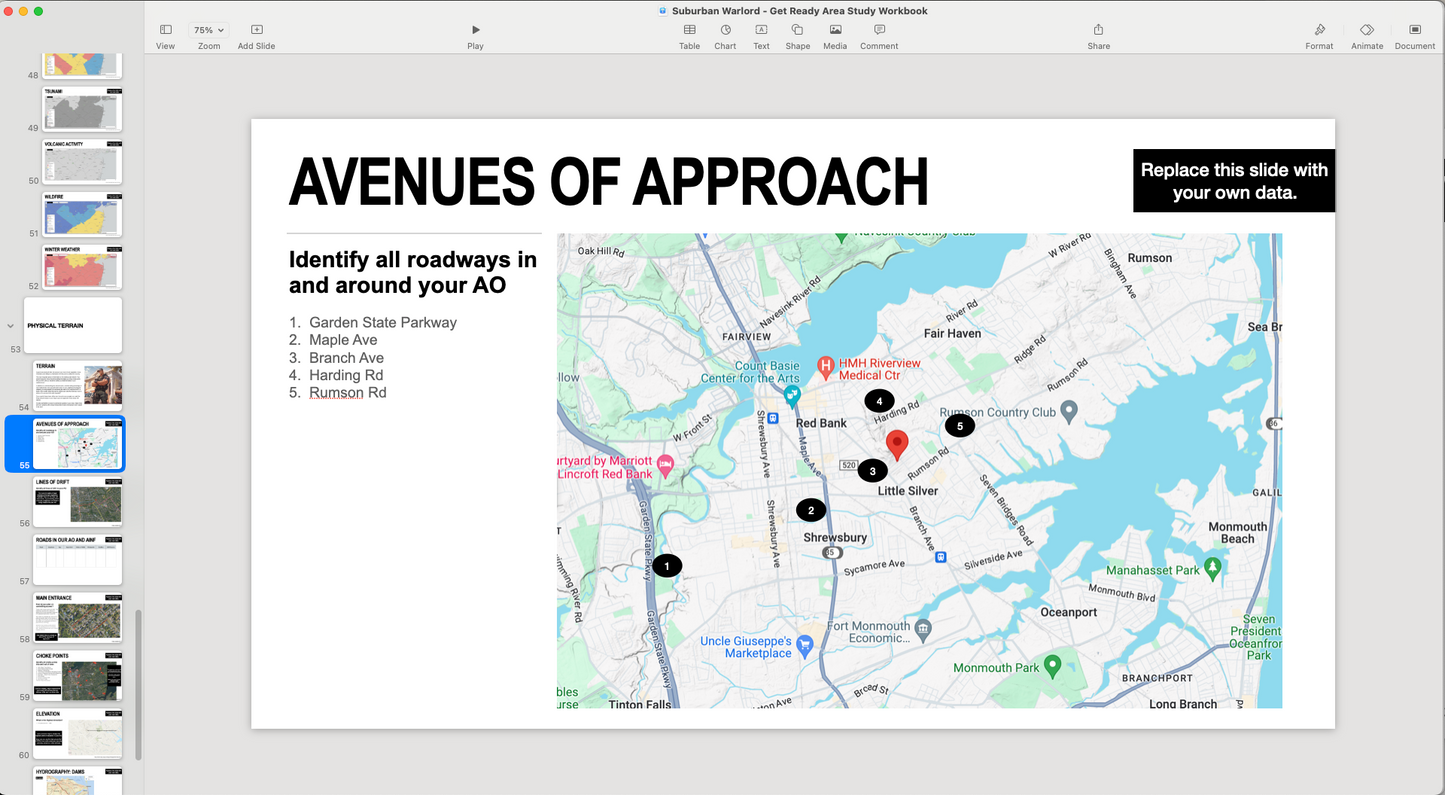This screenshot has height=795, width=1445.
Task: Select the Elevation slide thumbnail
Action: [x=78, y=734]
